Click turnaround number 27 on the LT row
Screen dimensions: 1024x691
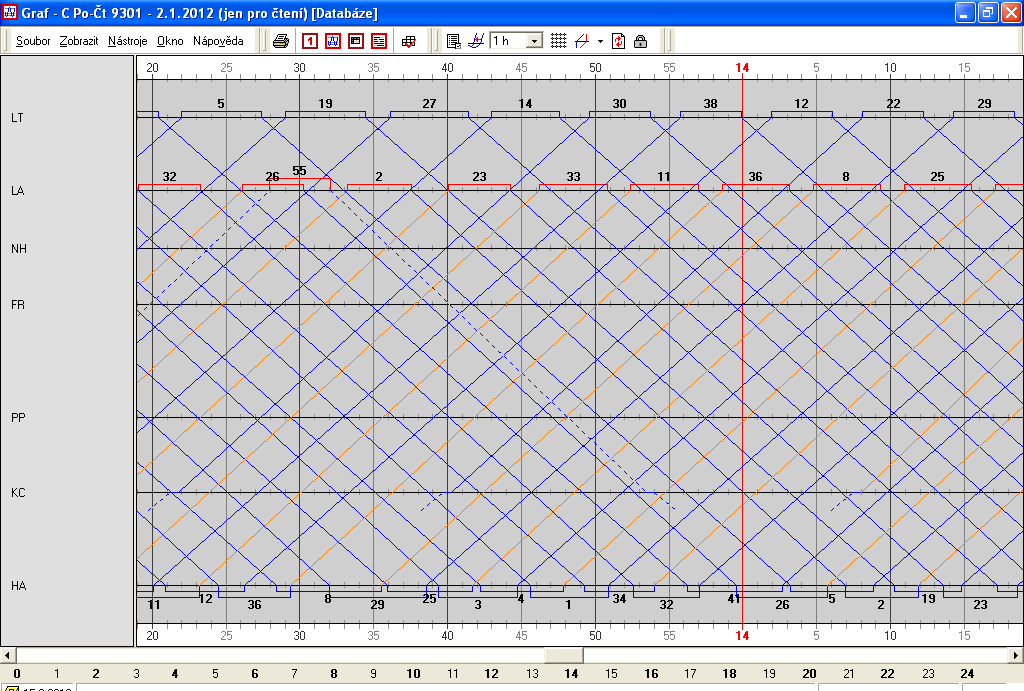(x=429, y=104)
